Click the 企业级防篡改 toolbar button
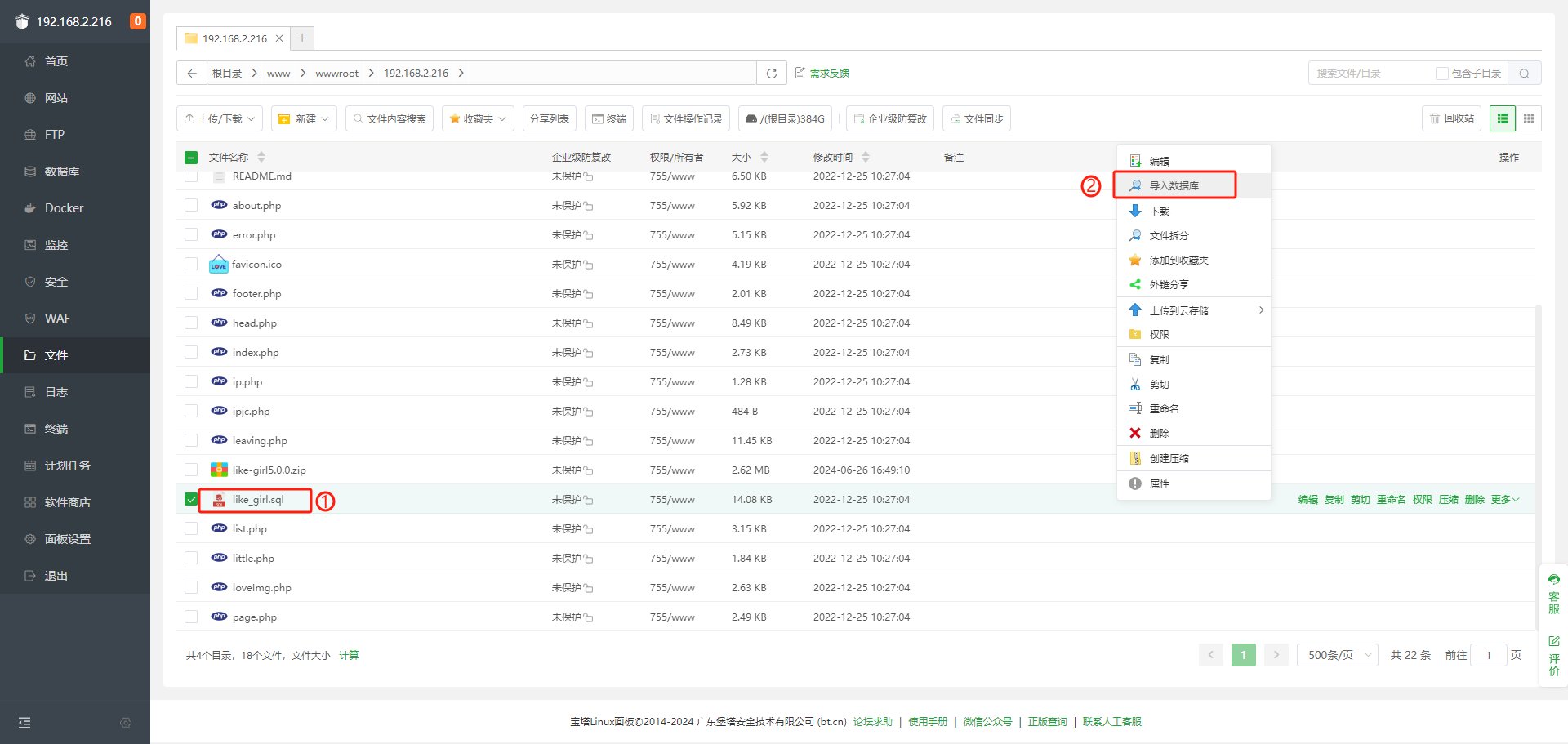 (x=890, y=118)
